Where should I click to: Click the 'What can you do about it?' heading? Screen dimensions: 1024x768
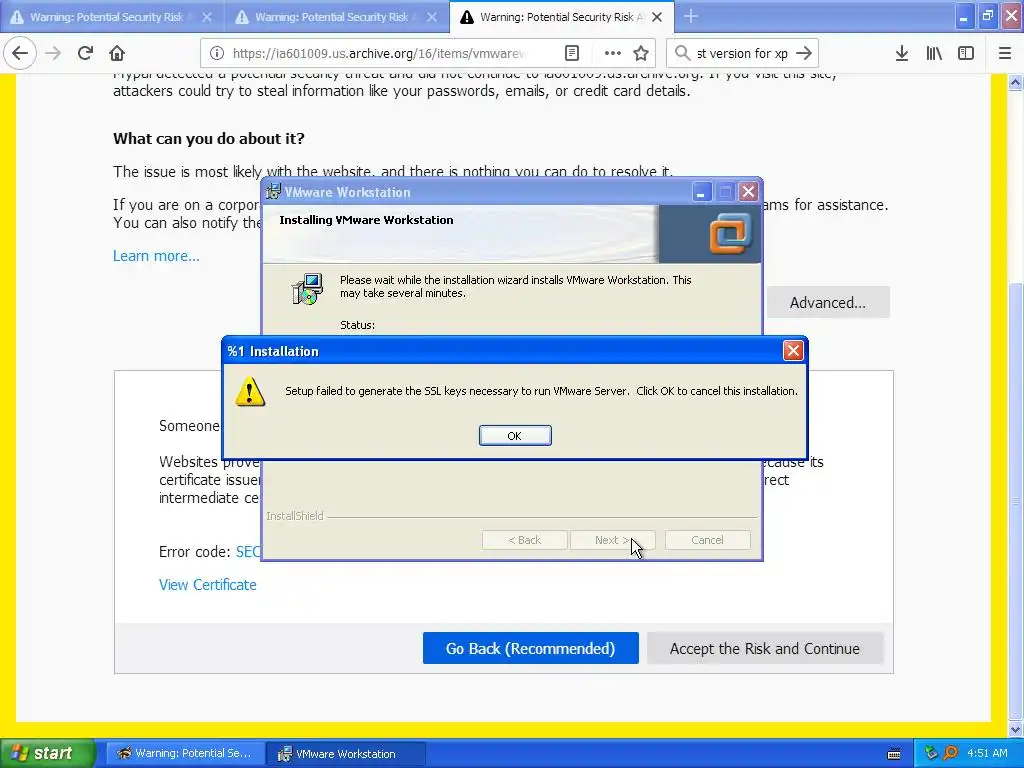(209, 138)
